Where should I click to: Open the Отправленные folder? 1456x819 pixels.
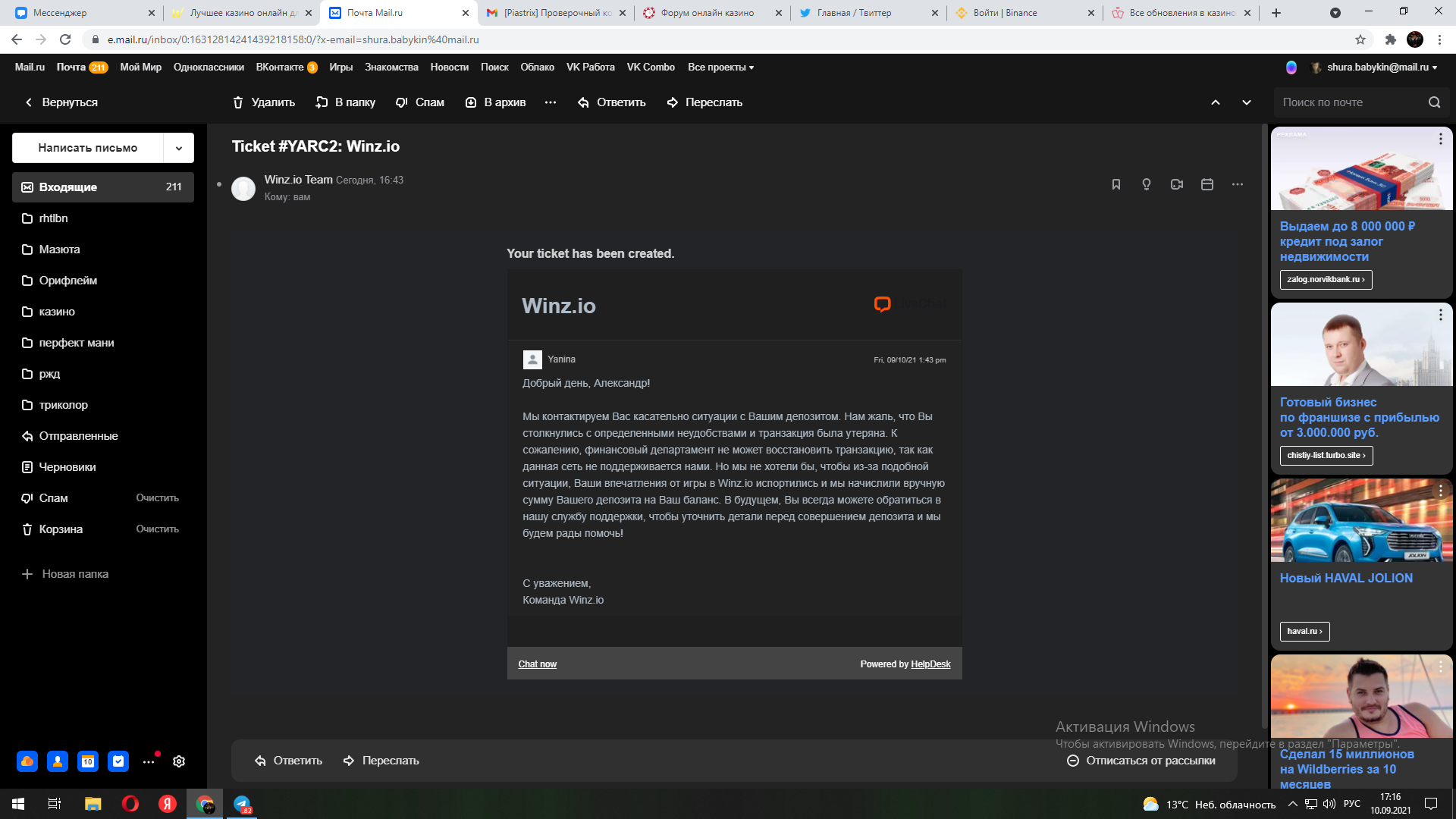click(103, 436)
